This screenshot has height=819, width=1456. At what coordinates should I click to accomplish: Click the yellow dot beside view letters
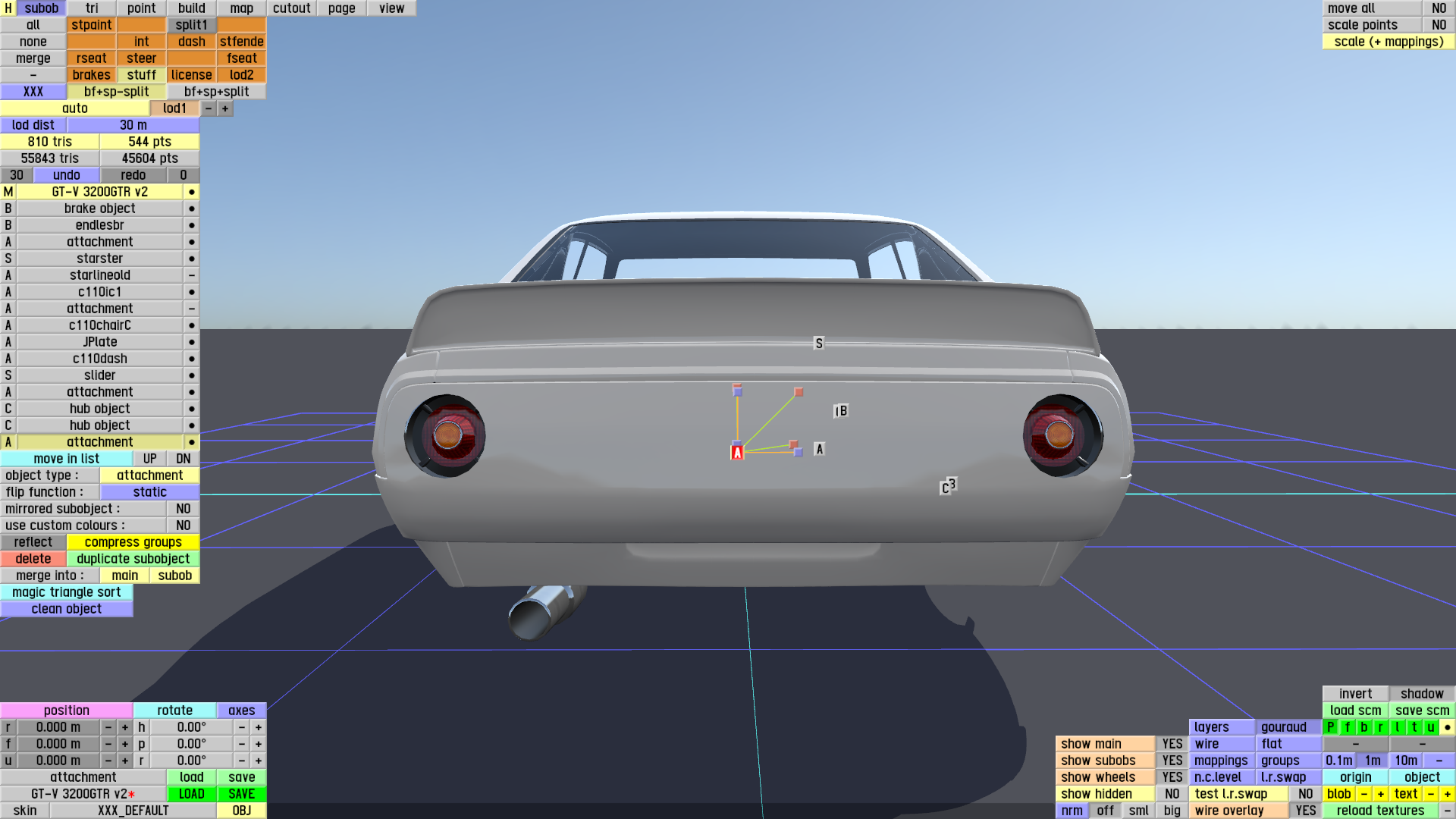tap(1447, 727)
